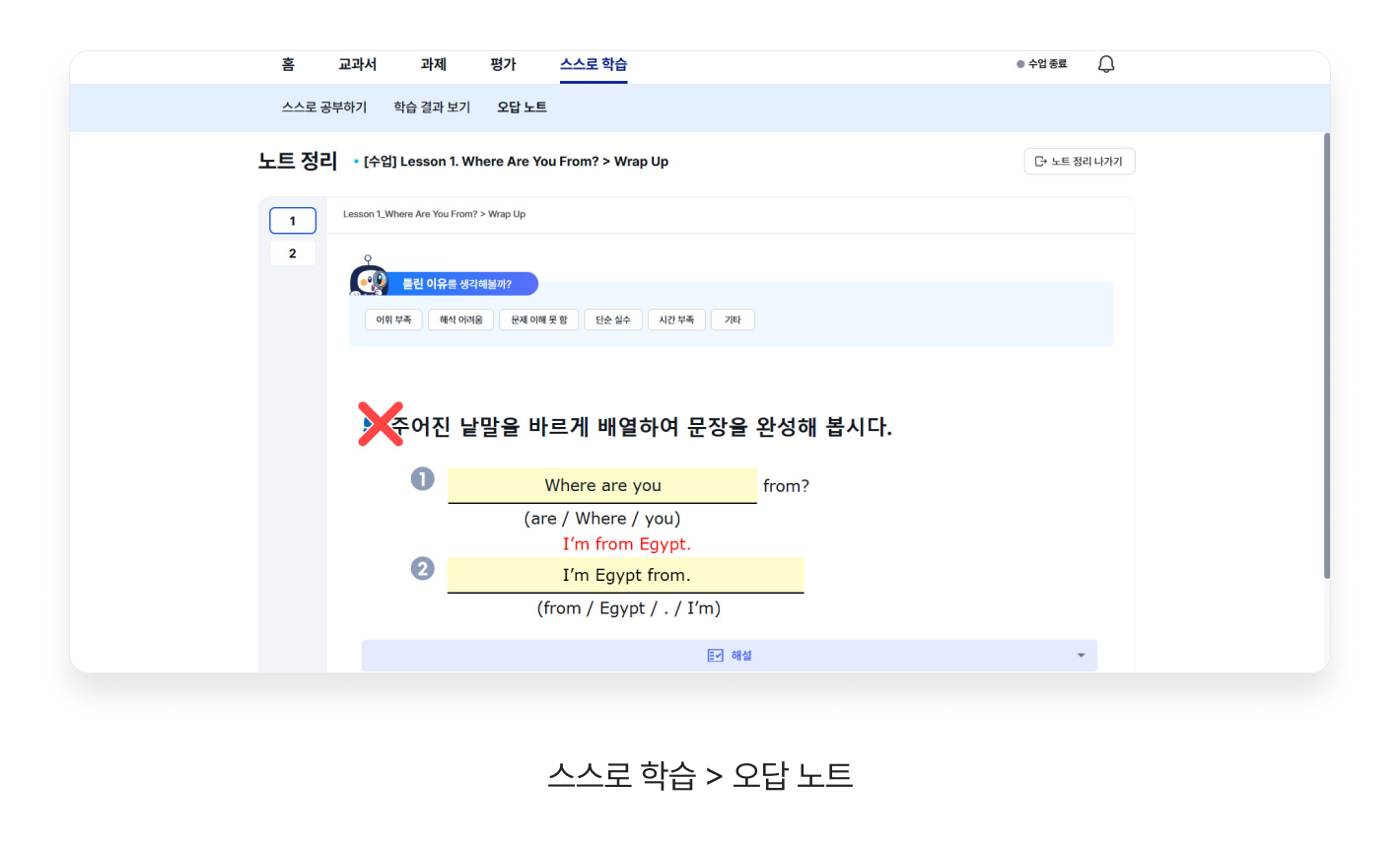Click the notification bell icon
Viewport: 1400px width, 851px height.
[x=1106, y=64]
